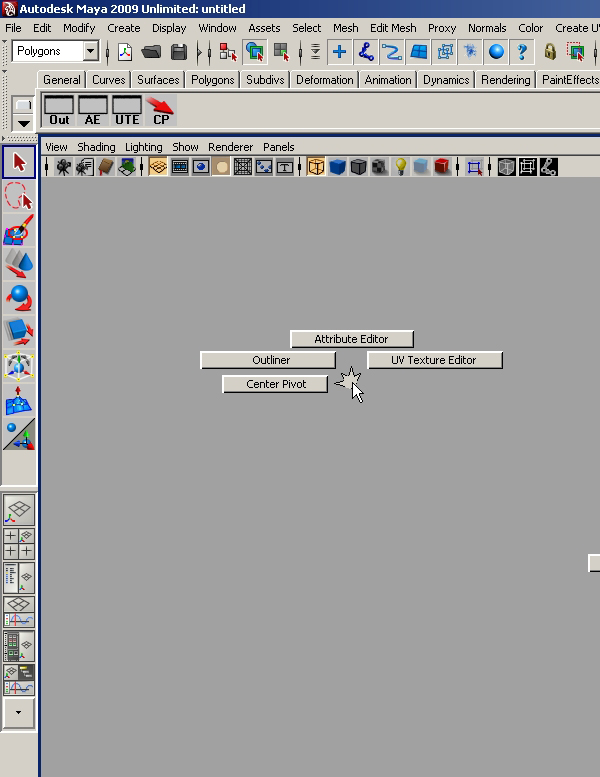This screenshot has height=777, width=600.
Task: Run the UTE shelf button
Action: point(127,111)
